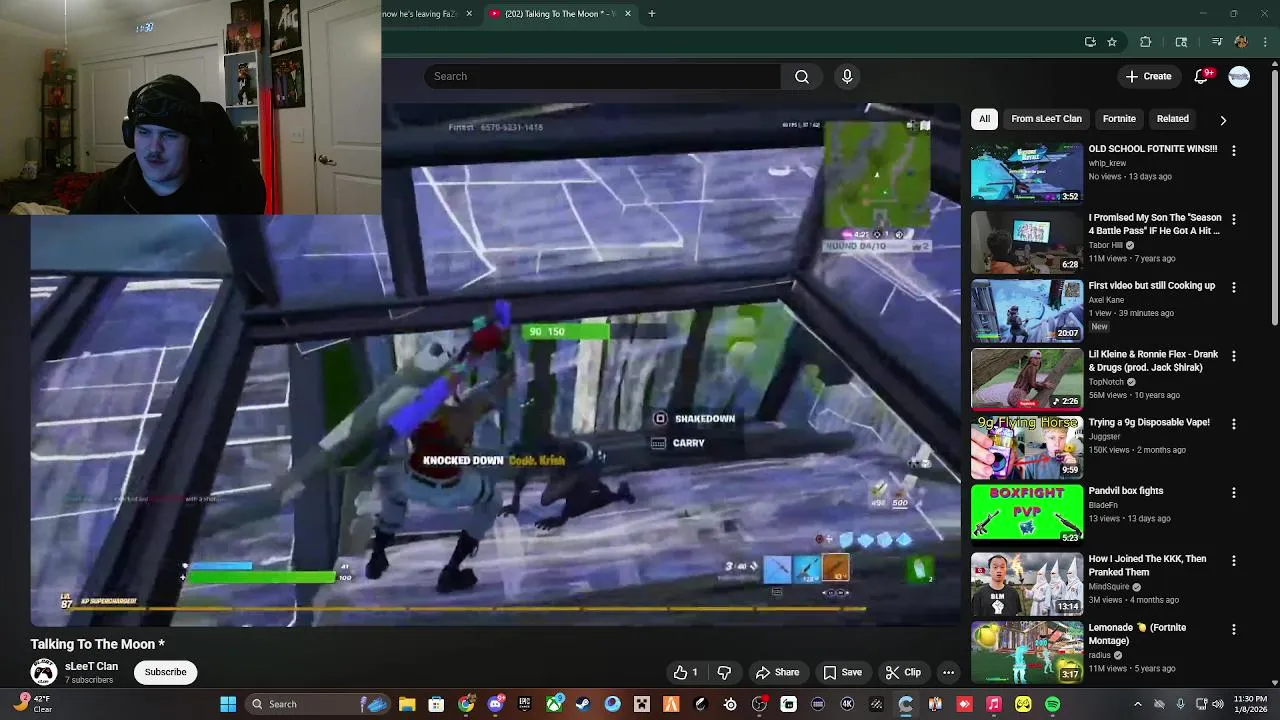1280x720 pixels.
Task: Open How I Joined The KKK video title
Action: 1147,566
